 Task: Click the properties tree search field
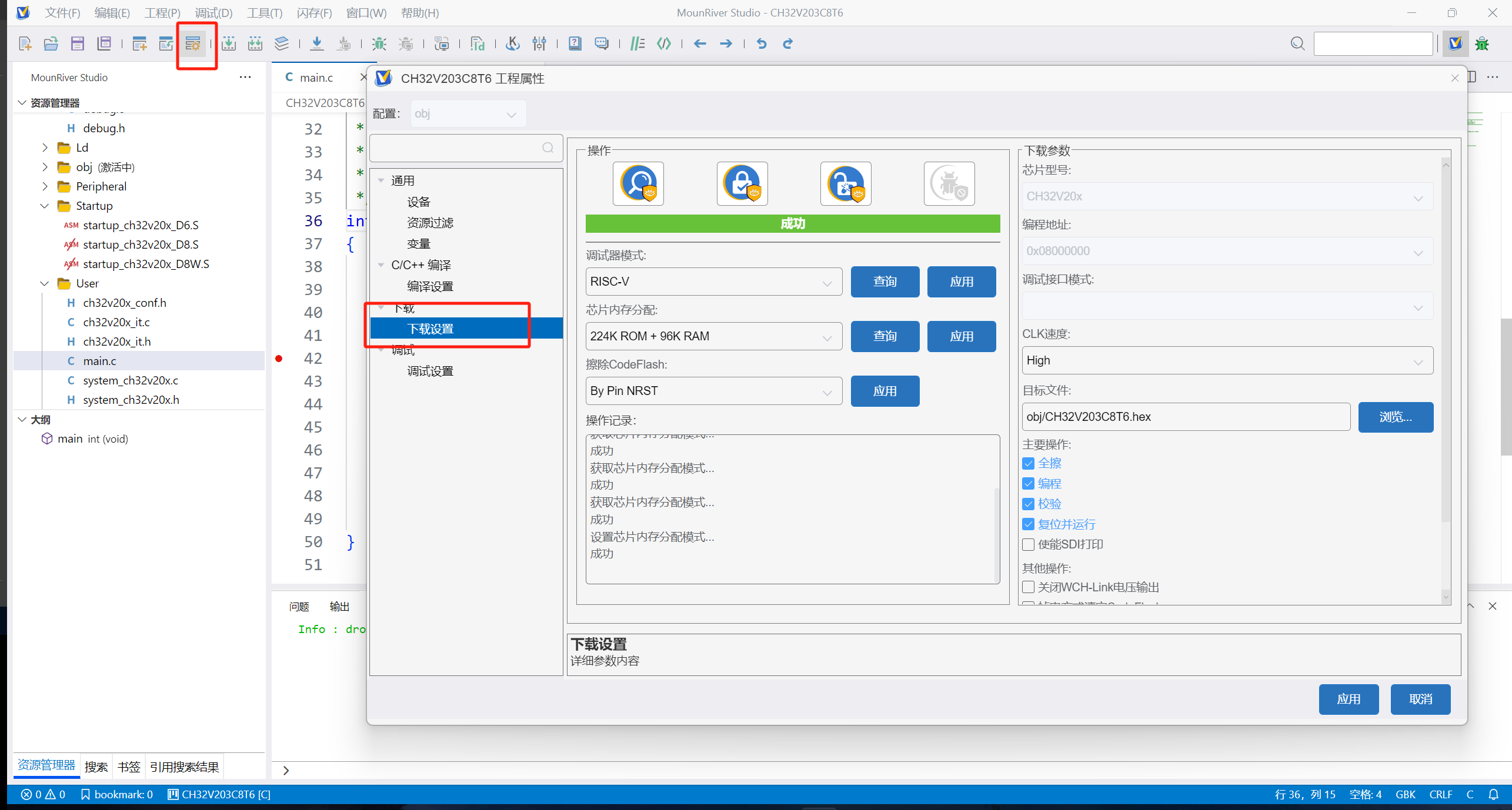(x=466, y=148)
